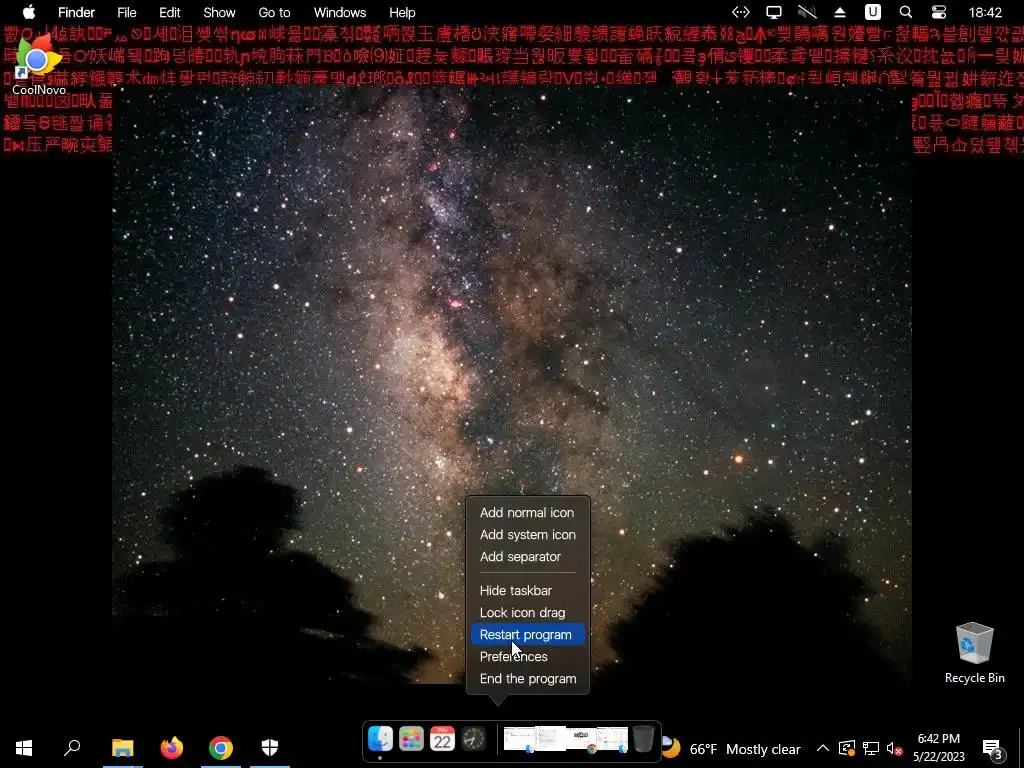Image resolution: width=1024 pixels, height=768 pixels.
Task: Click the eject icon in menu bar
Action: pos(840,12)
